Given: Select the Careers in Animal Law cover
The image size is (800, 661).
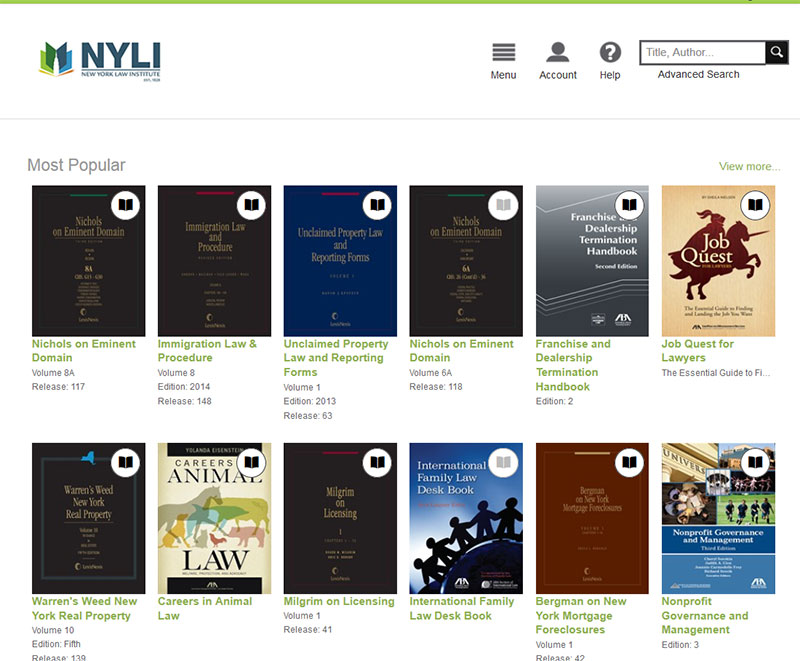Looking at the screenshot, I should pos(214,518).
